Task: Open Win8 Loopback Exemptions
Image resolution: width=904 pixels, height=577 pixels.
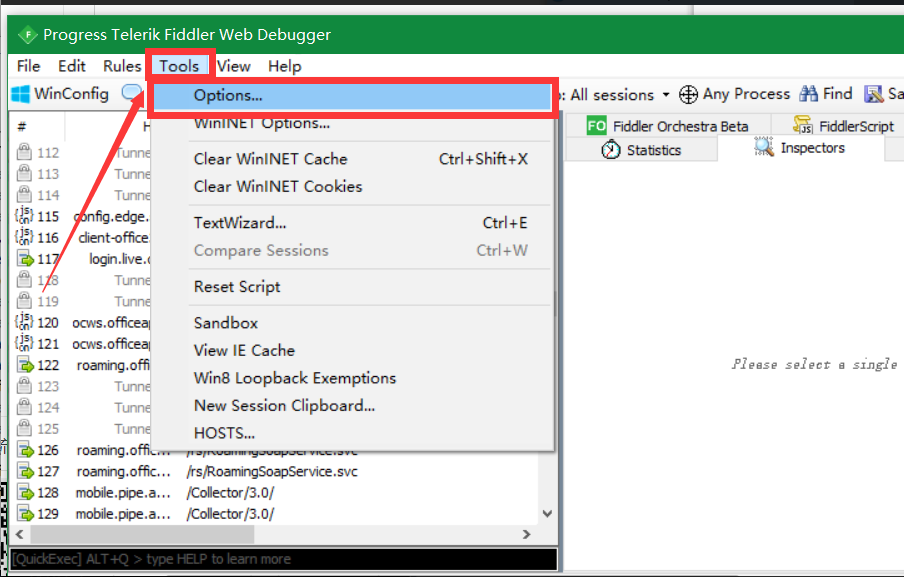Action: [352, 378]
